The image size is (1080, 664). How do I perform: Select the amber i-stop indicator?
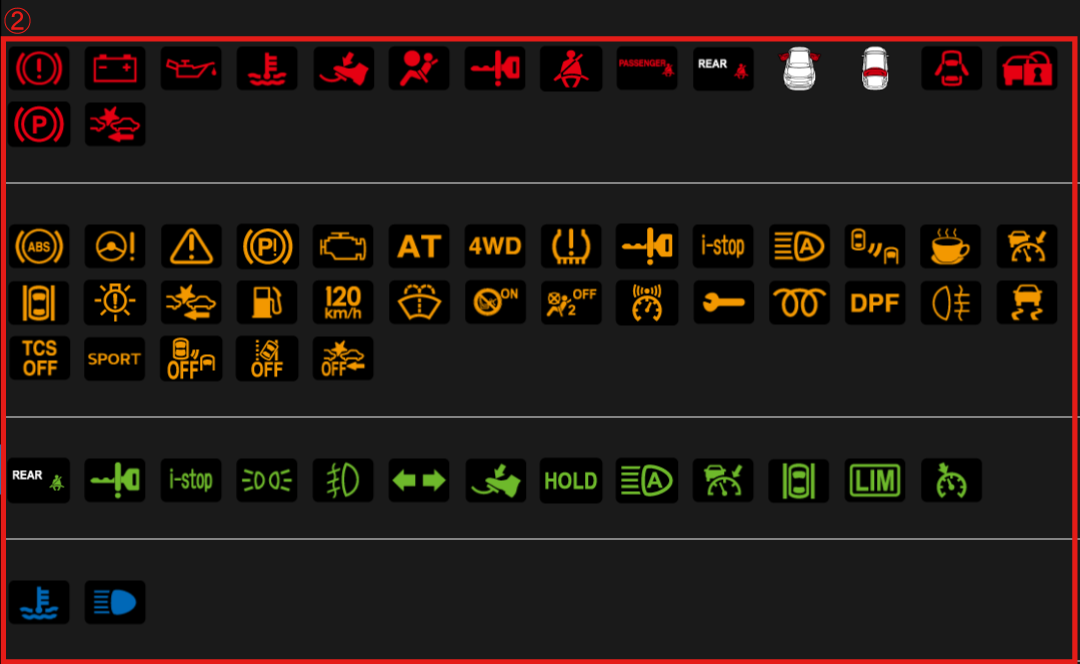(x=723, y=246)
